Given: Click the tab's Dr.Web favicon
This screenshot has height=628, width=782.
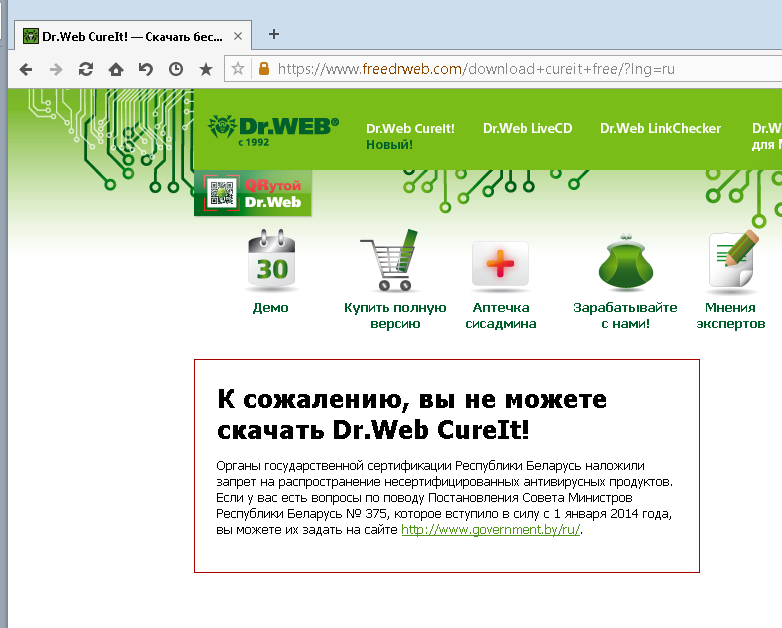Looking at the screenshot, I should [x=30, y=36].
